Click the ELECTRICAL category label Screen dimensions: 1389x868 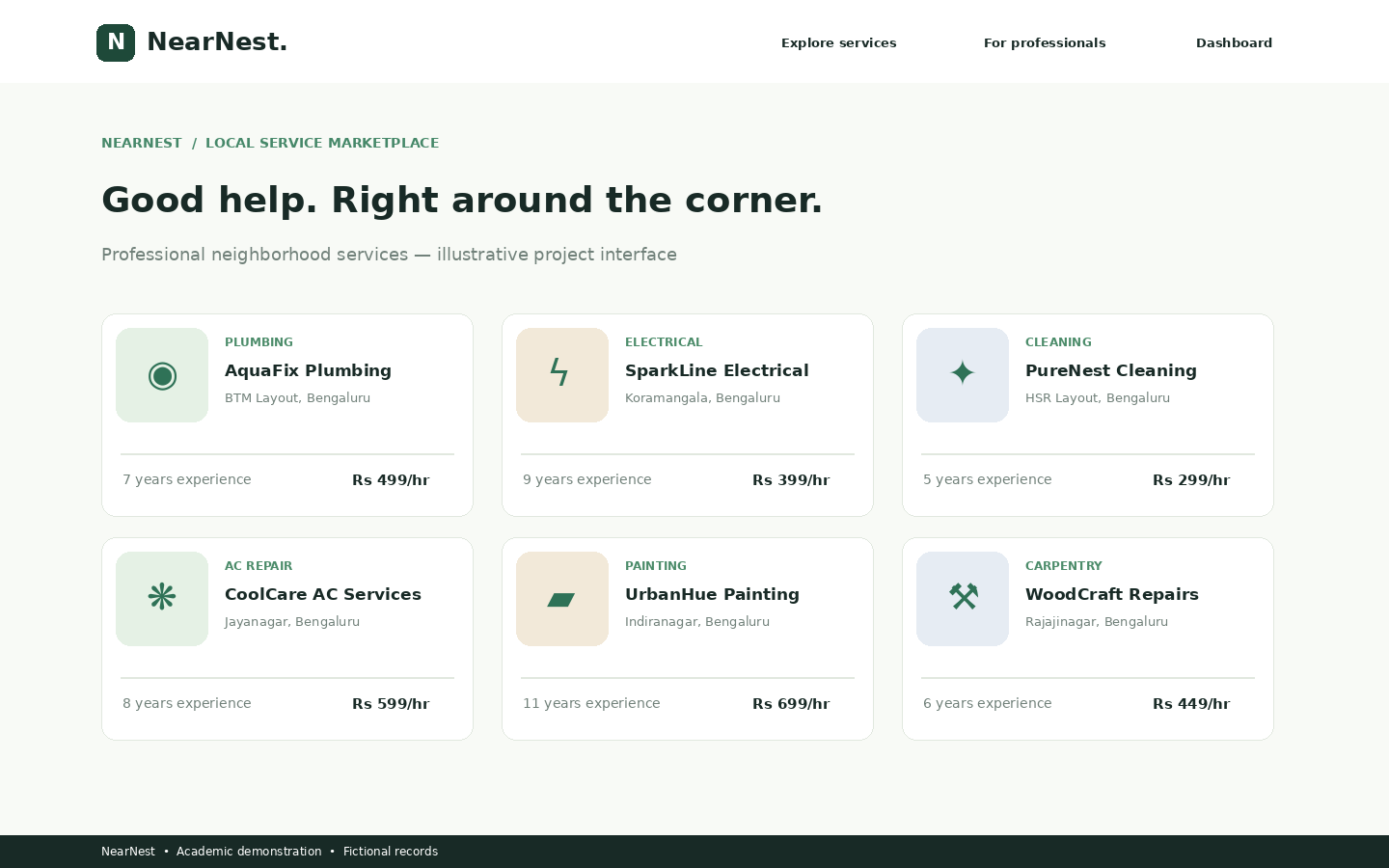pos(664,342)
